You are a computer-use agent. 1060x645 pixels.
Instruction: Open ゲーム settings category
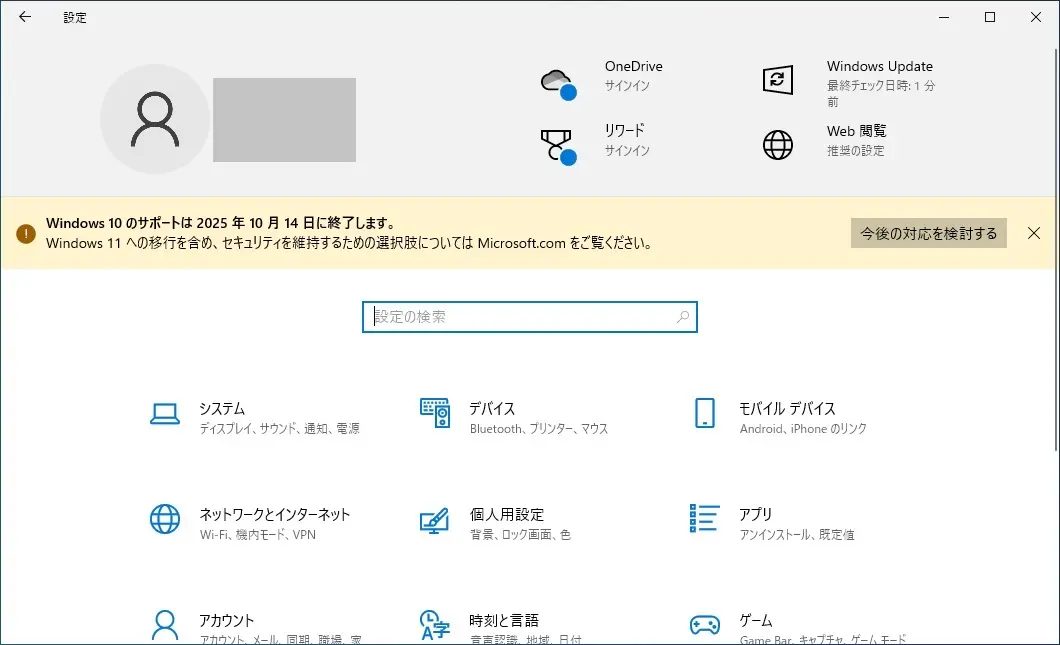pyautogui.click(x=798, y=626)
